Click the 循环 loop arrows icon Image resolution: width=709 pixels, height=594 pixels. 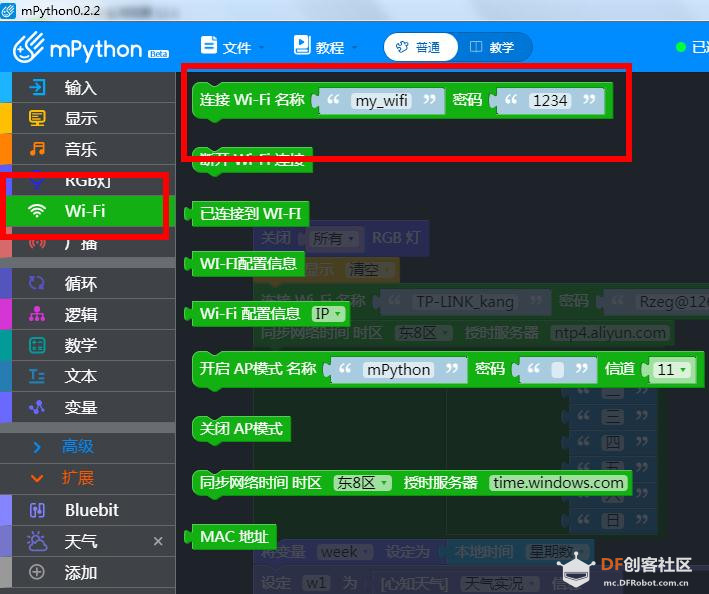[x=37, y=283]
